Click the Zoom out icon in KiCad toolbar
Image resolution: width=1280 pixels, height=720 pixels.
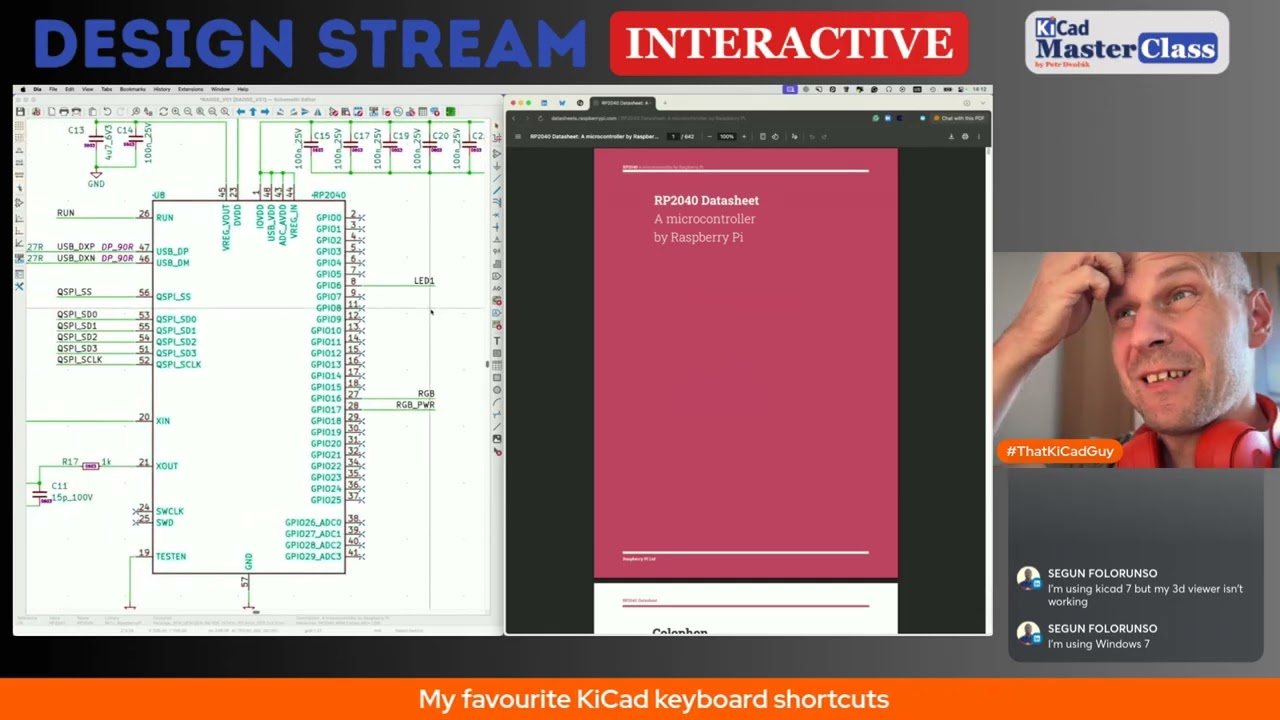188,112
